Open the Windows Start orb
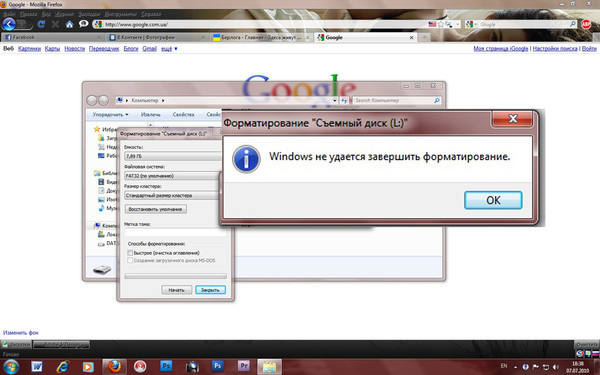 tap(11, 367)
